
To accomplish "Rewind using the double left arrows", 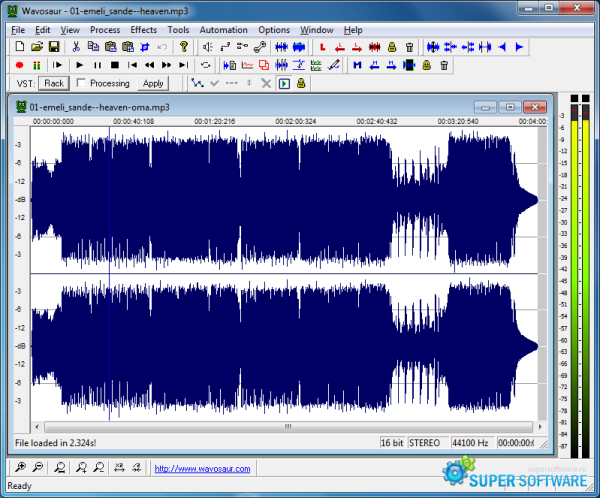I will [x=149, y=65].
